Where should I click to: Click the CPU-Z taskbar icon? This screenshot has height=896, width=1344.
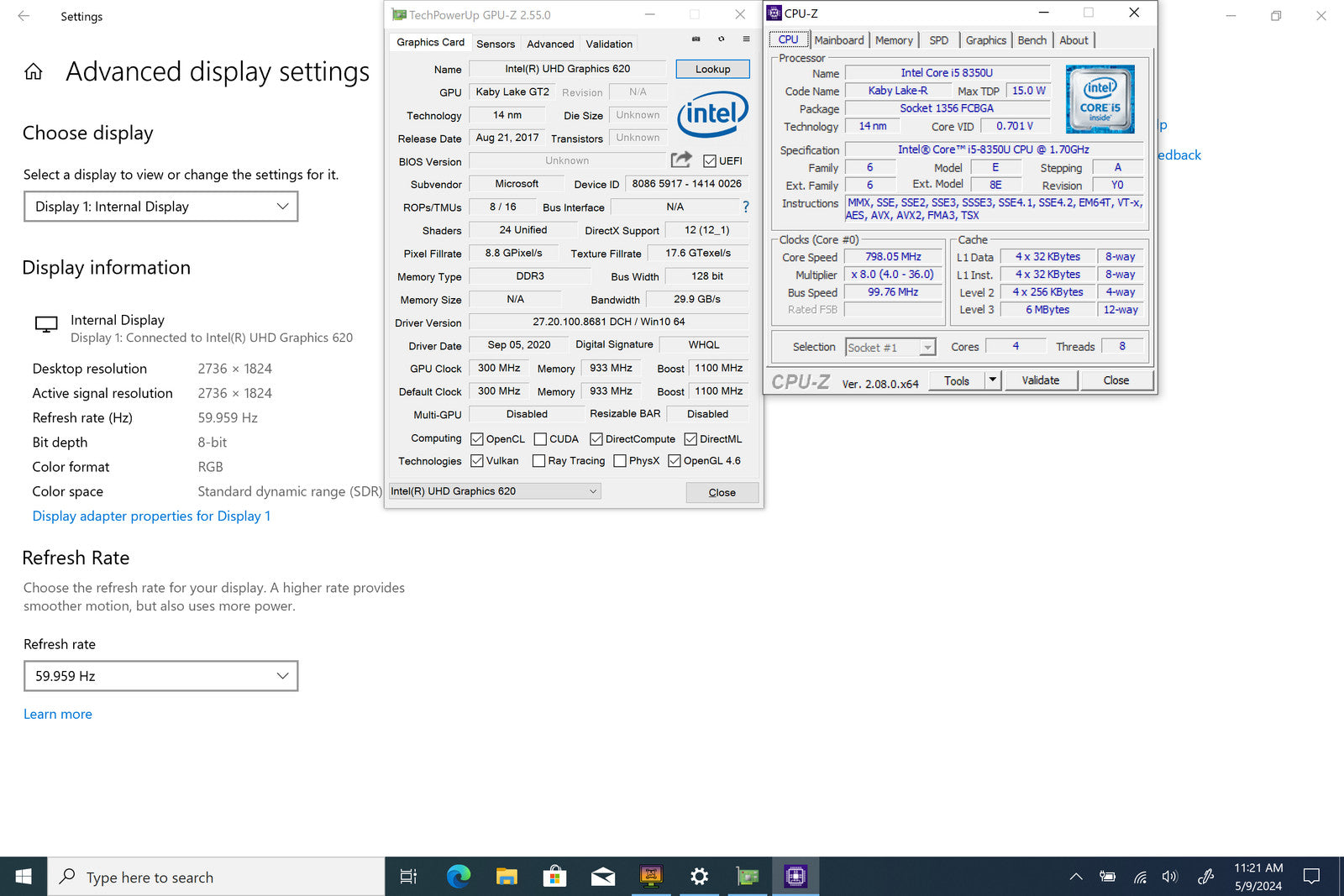(x=795, y=877)
